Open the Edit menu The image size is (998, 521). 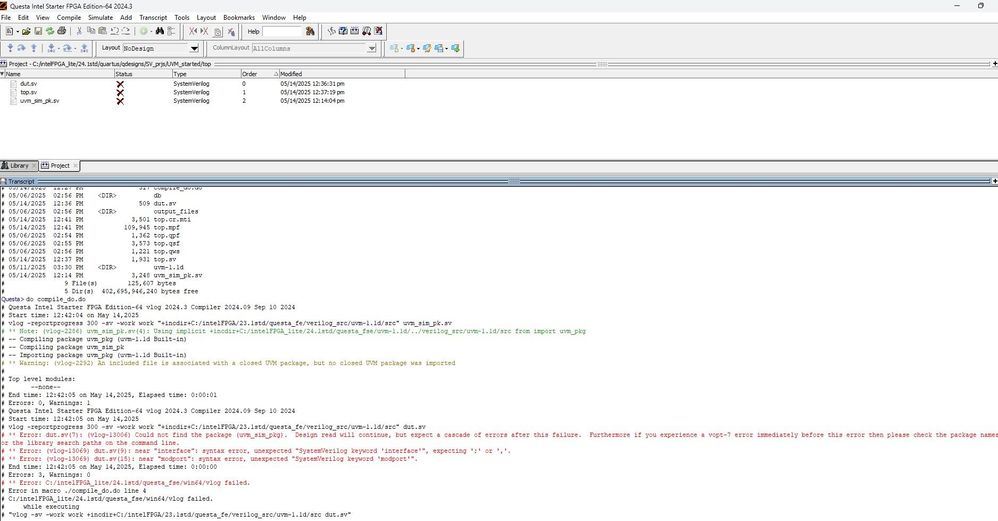(24, 18)
